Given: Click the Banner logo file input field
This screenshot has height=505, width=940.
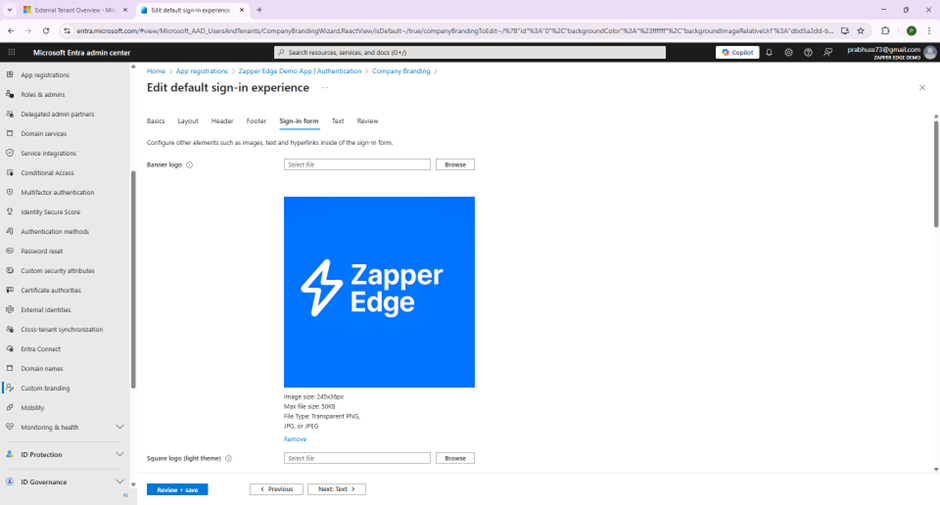Looking at the screenshot, I should click(x=357, y=164).
